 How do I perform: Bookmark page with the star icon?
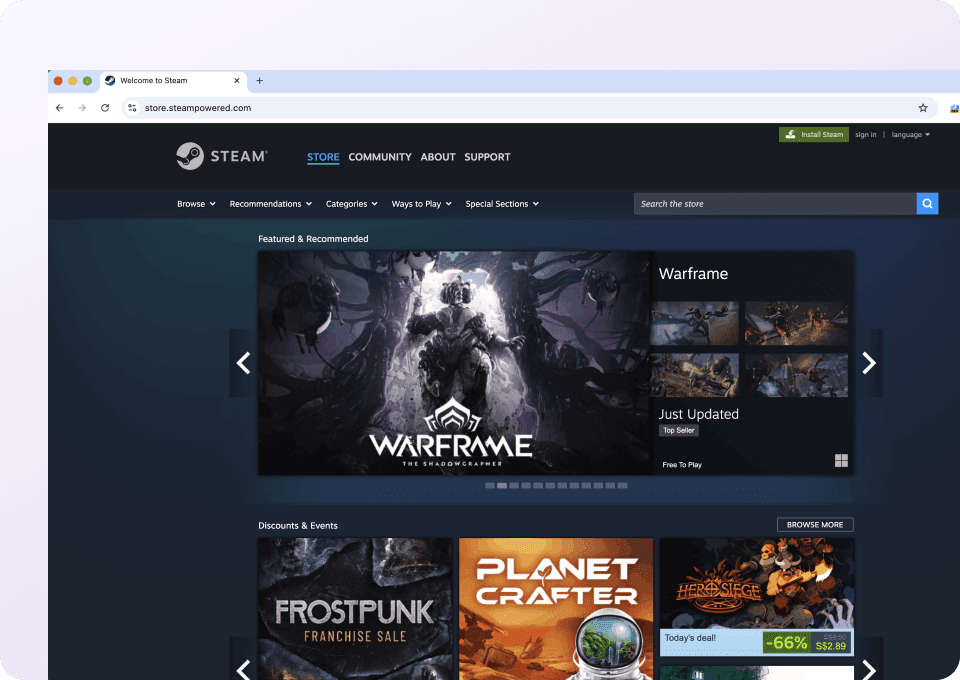[923, 108]
